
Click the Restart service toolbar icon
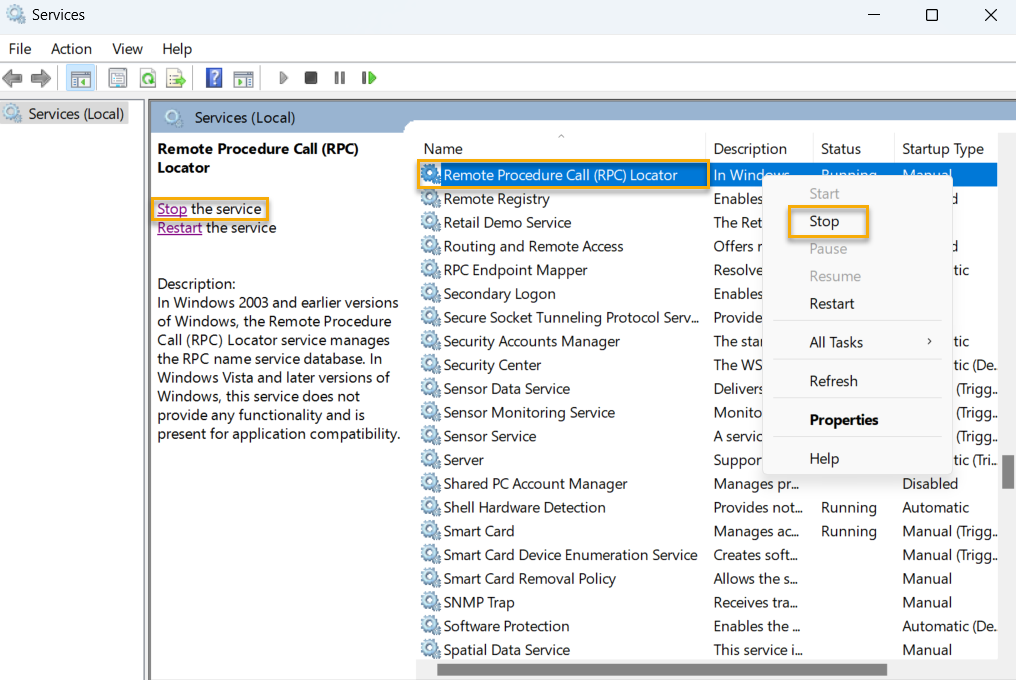point(368,77)
